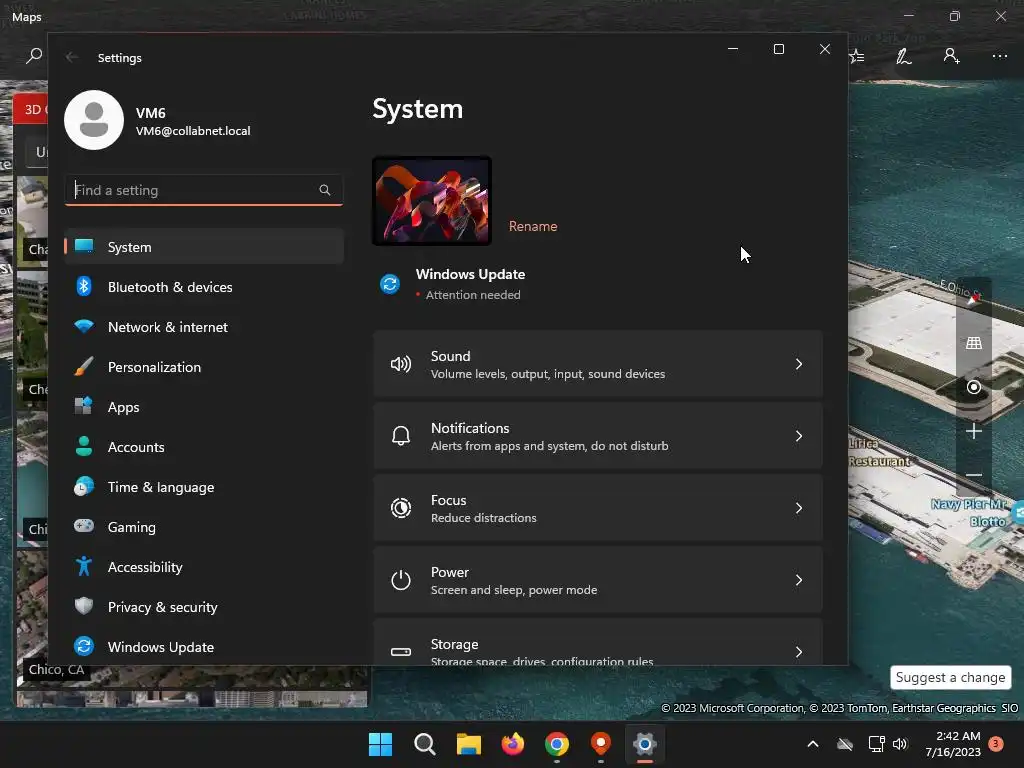
Task: Select Accounts in Settings sidebar
Action: coord(204,447)
